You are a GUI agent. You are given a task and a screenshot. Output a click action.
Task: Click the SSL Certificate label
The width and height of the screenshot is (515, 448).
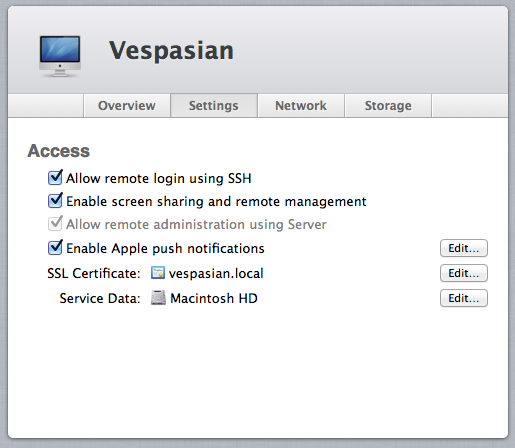coord(94,273)
